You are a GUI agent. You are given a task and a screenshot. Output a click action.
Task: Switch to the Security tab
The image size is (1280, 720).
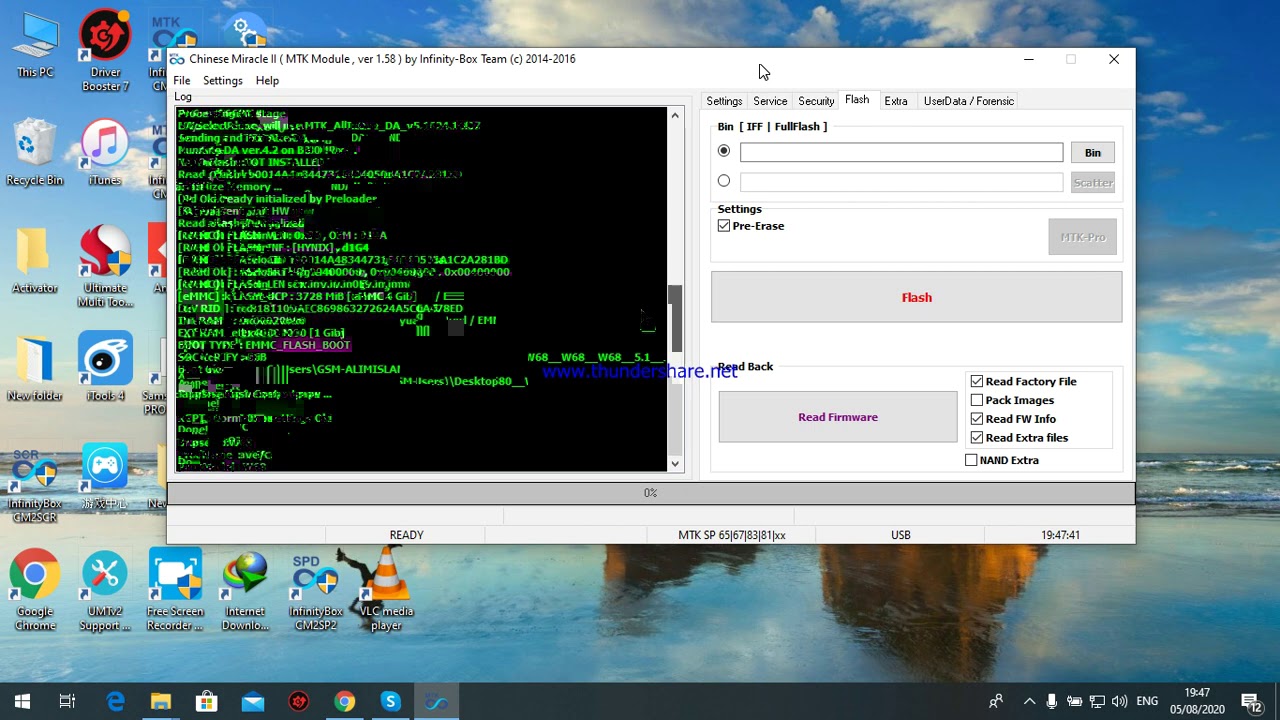pyautogui.click(x=816, y=101)
